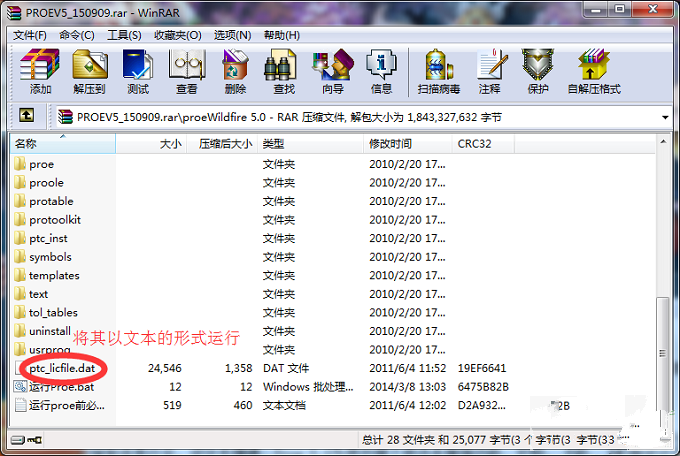Select the templates folder icon
680x456 pixels.
coord(20,275)
